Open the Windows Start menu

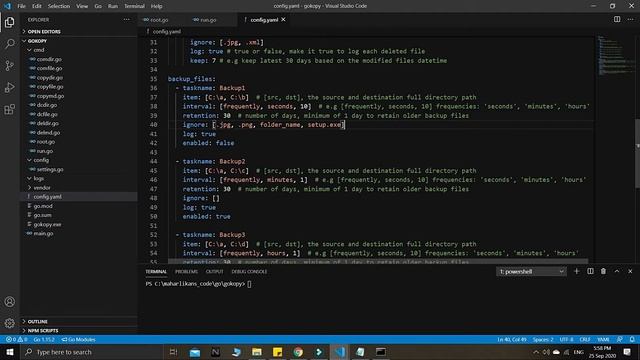10,352
